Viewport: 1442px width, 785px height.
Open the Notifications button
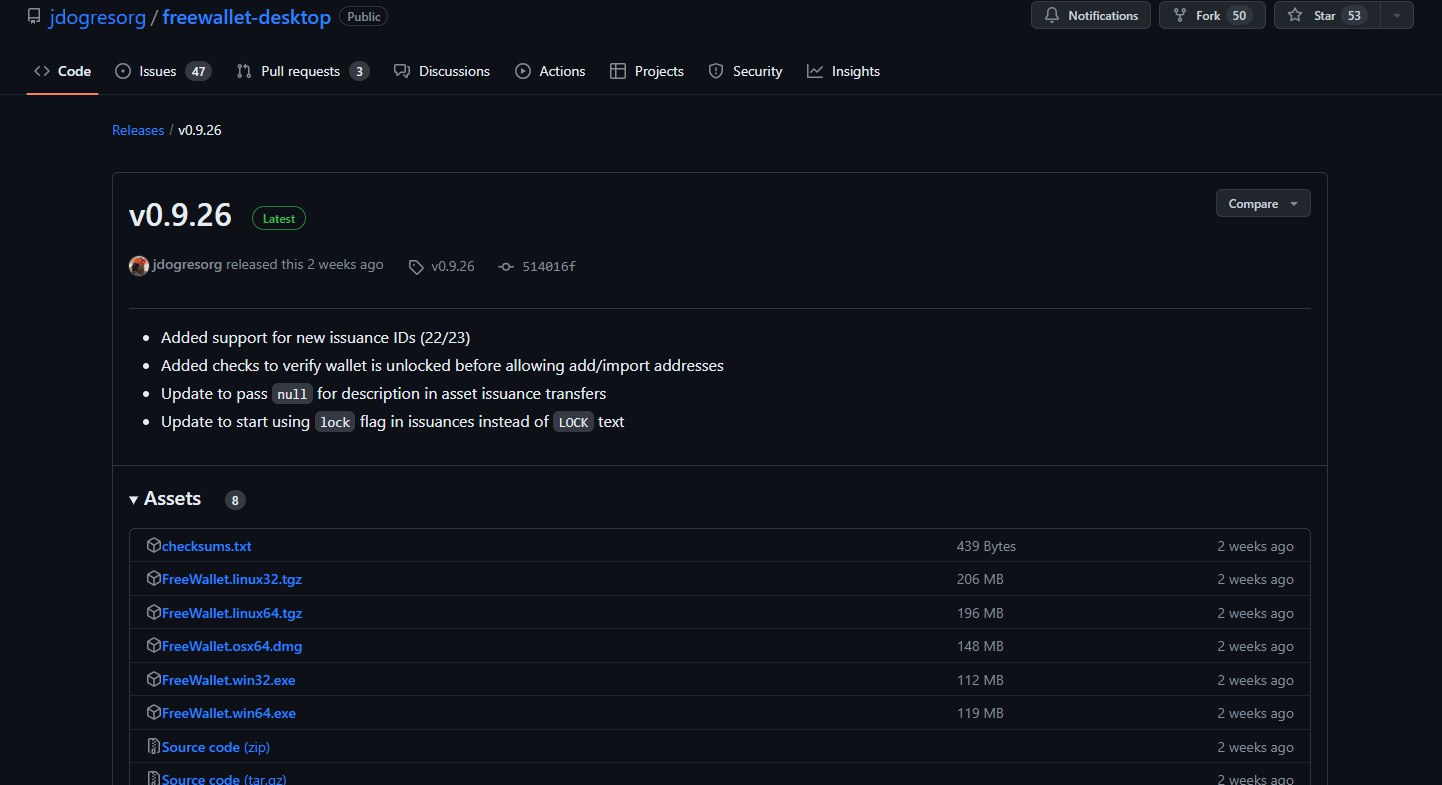click(1090, 15)
